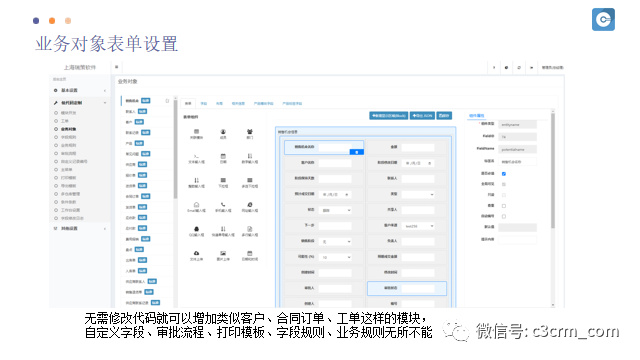This screenshot has height=360, width=640.
Task: Enable the 查重 checkbox
Action: (504, 206)
